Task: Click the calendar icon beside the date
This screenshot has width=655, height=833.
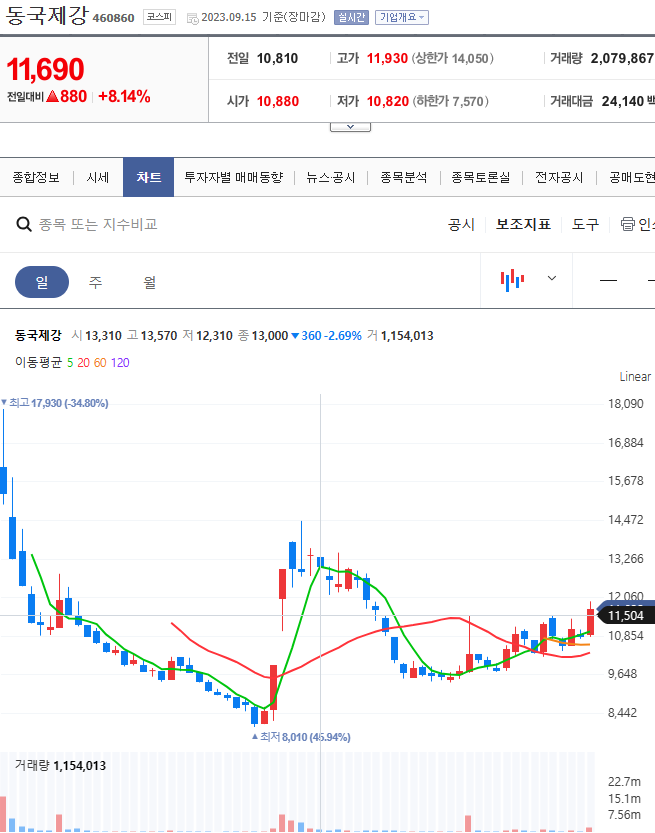Action: (192, 19)
